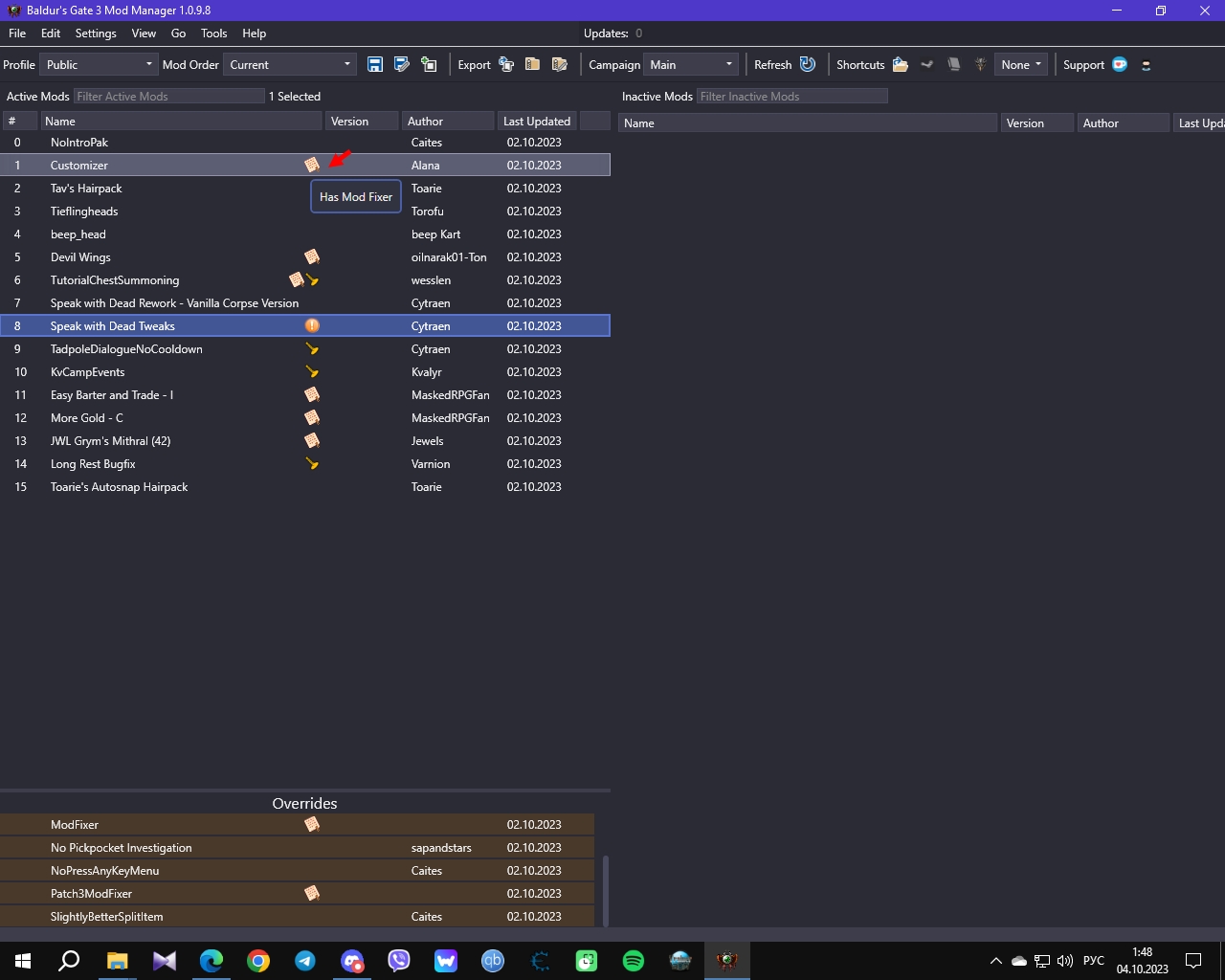Open the Tools menu

214,33
